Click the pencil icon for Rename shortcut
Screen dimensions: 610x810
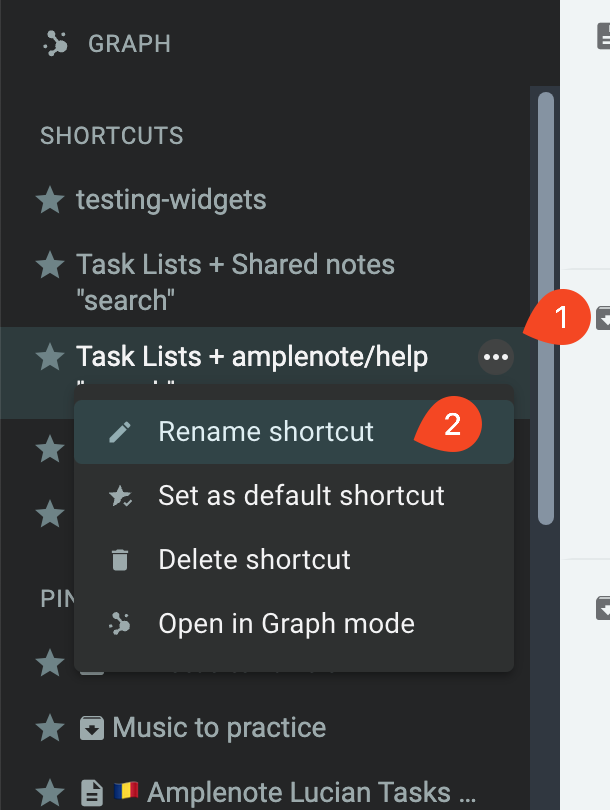(120, 432)
